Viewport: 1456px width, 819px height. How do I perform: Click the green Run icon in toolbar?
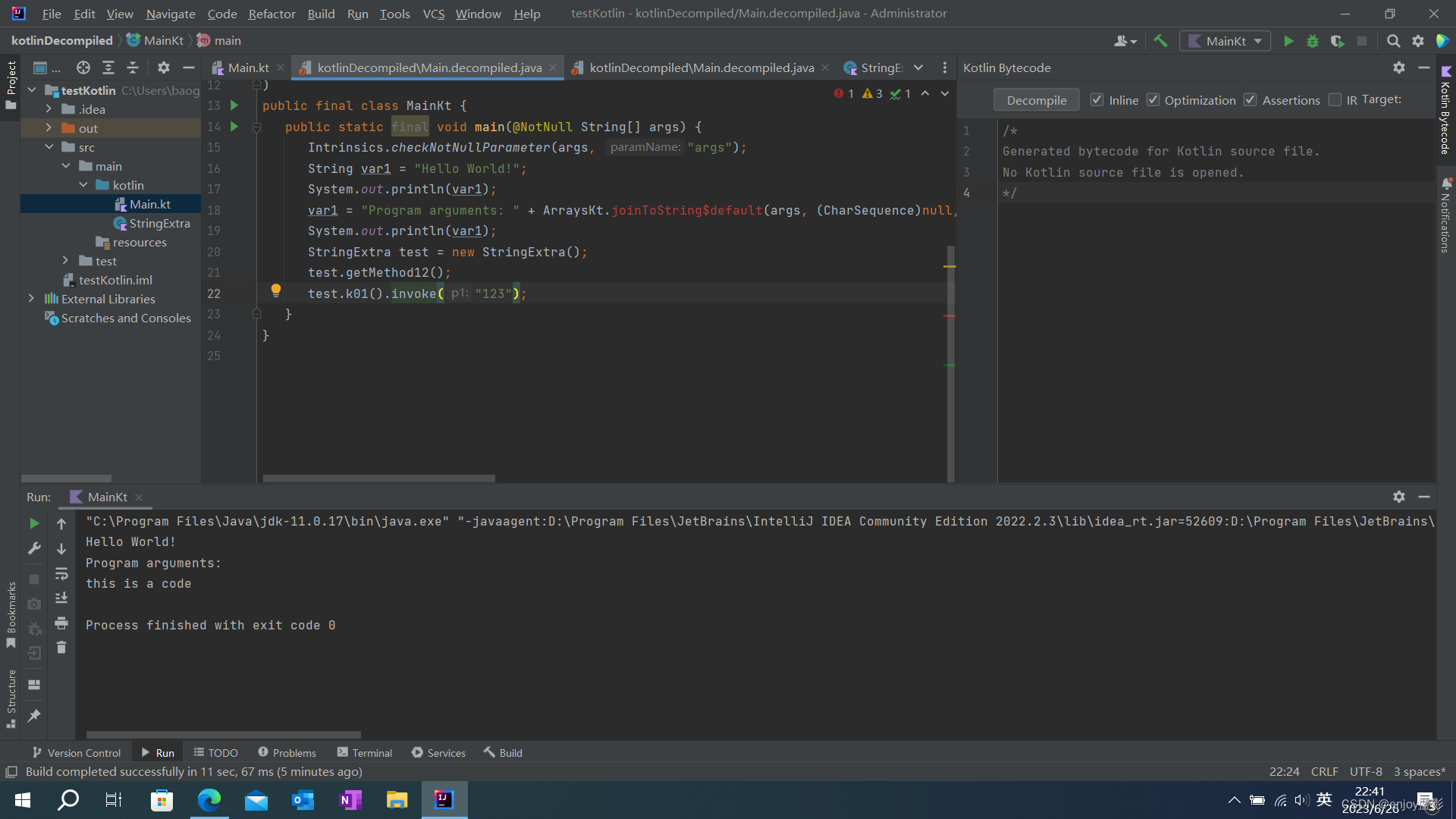coord(1288,41)
